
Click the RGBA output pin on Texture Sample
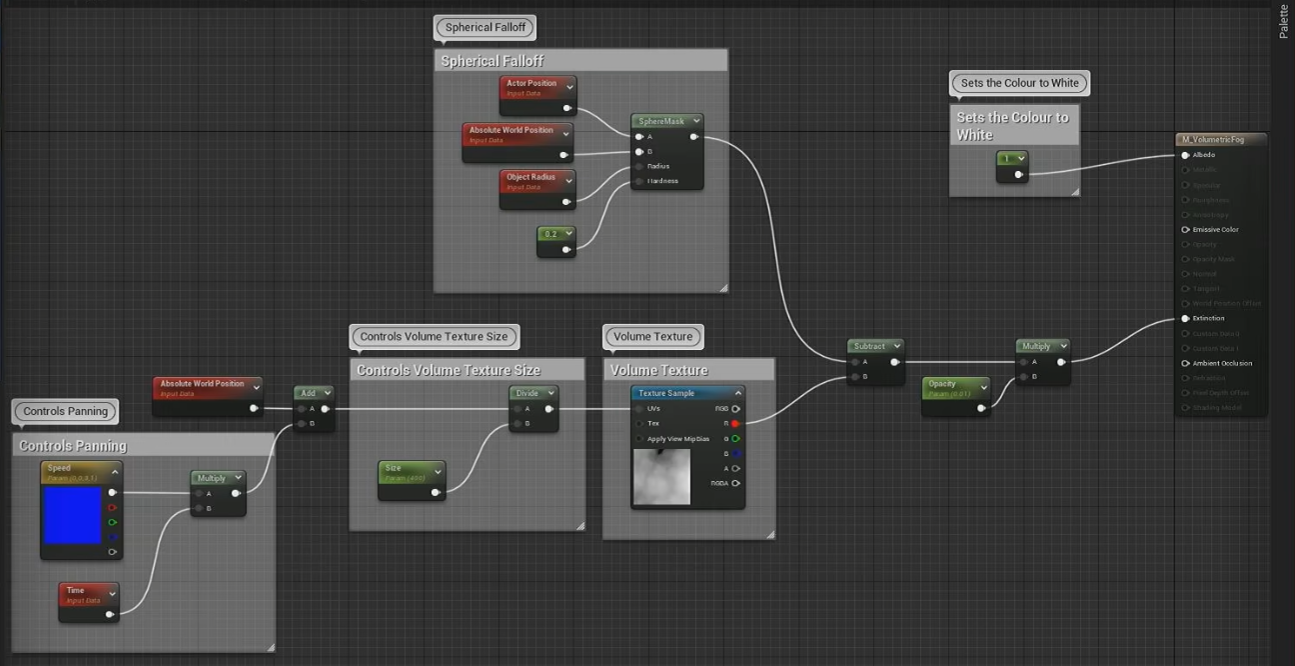pyautogui.click(x=736, y=483)
